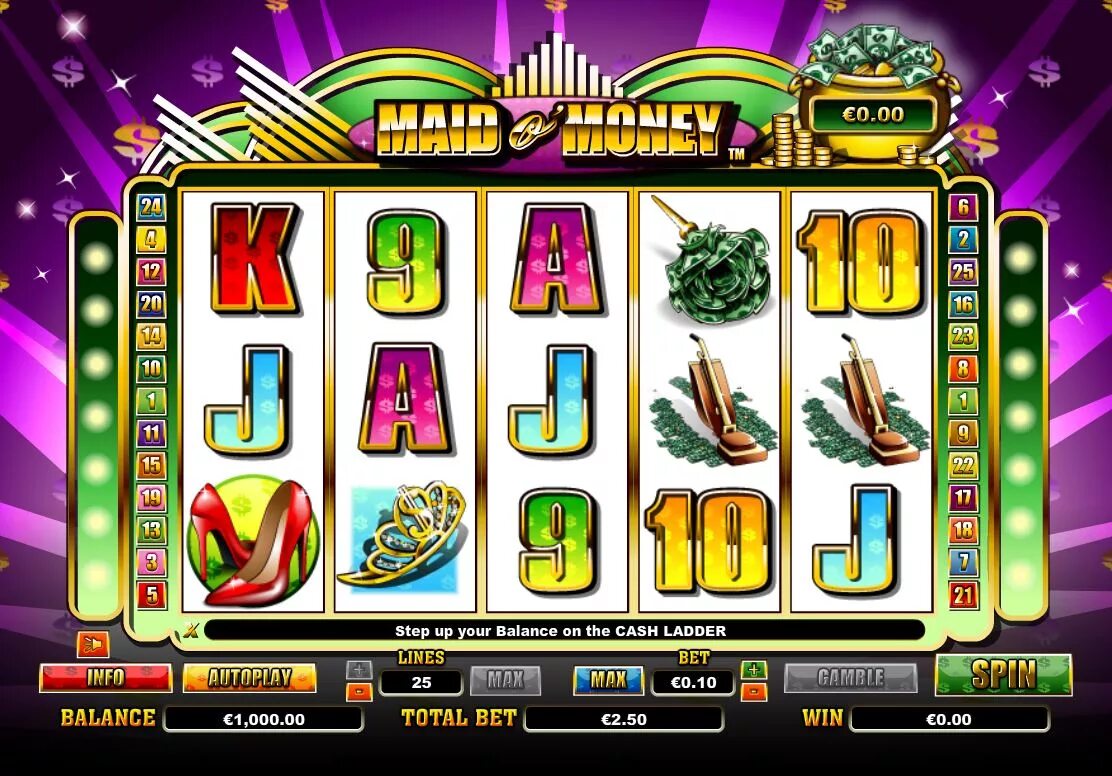Decrease lines with orange minus button
Screen dimensions: 1112x776
point(359,692)
